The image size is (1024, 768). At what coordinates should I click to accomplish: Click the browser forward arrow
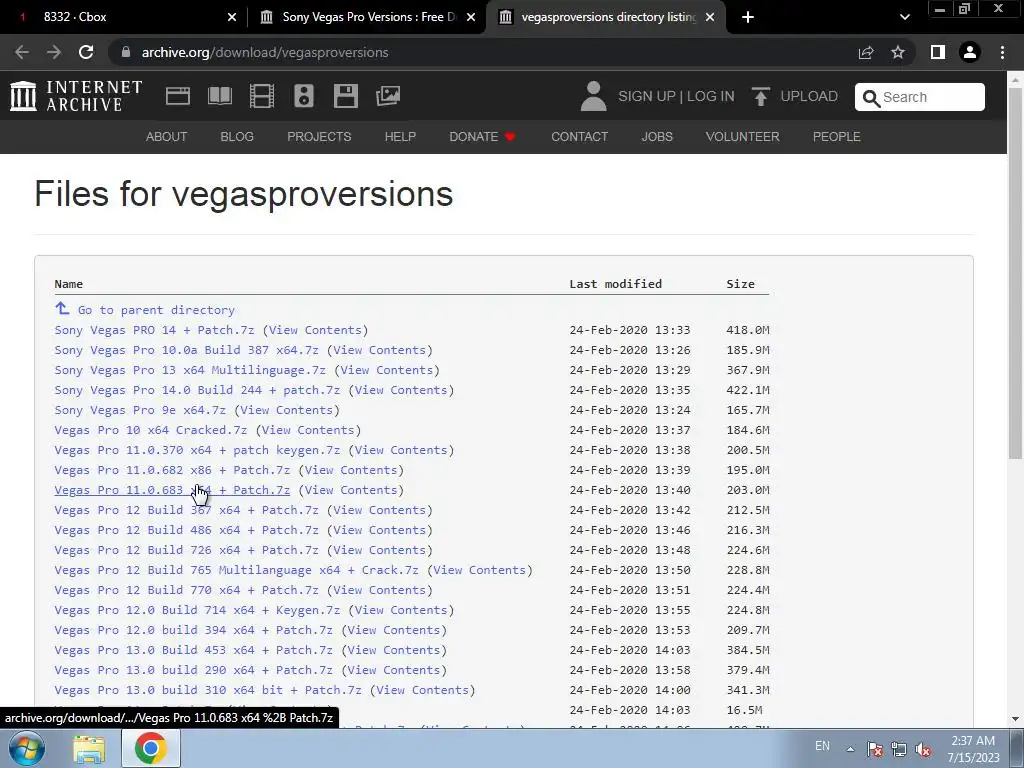54,52
